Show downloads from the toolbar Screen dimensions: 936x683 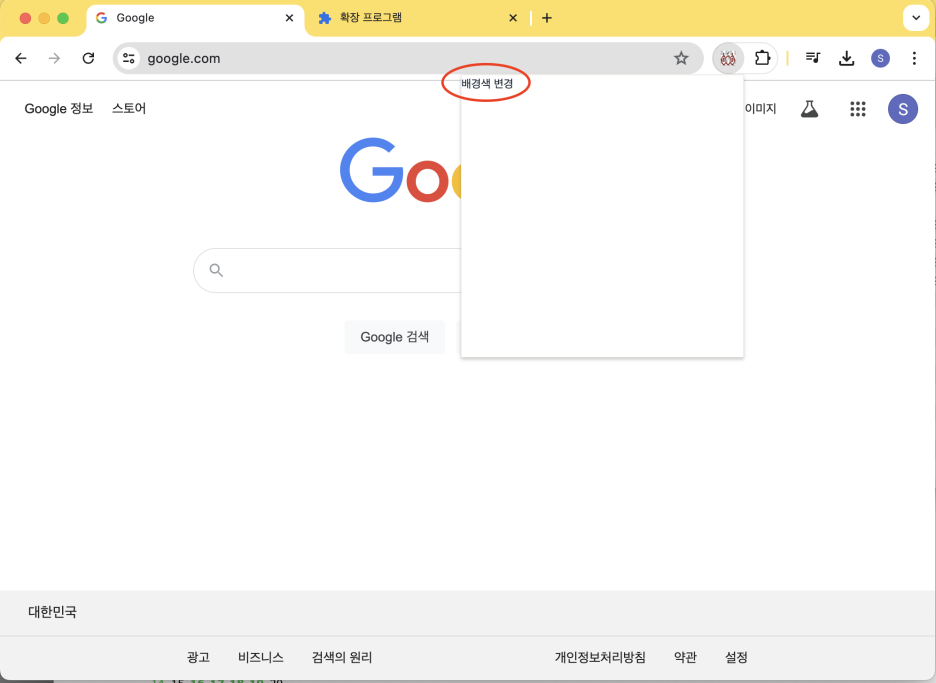[x=846, y=58]
